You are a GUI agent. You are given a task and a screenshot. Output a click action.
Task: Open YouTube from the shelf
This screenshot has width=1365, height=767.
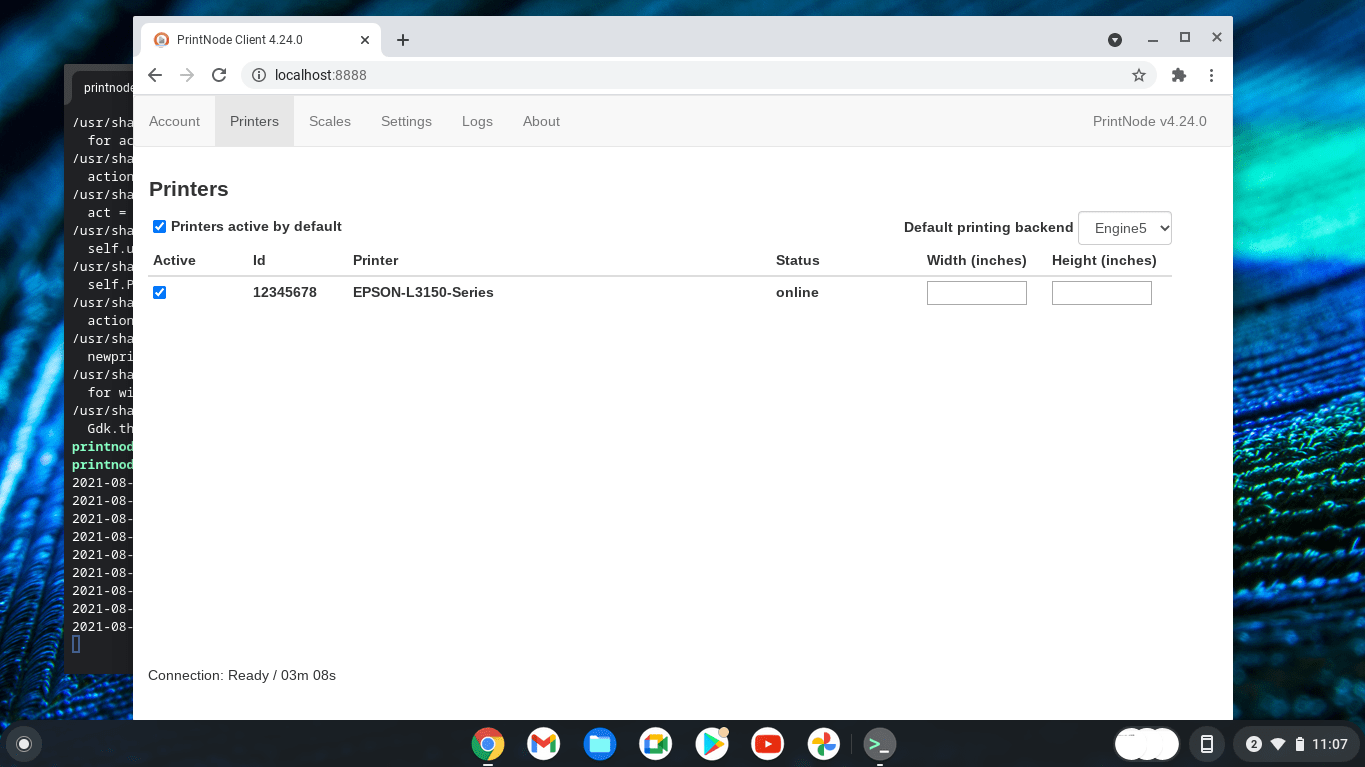click(768, 744)
